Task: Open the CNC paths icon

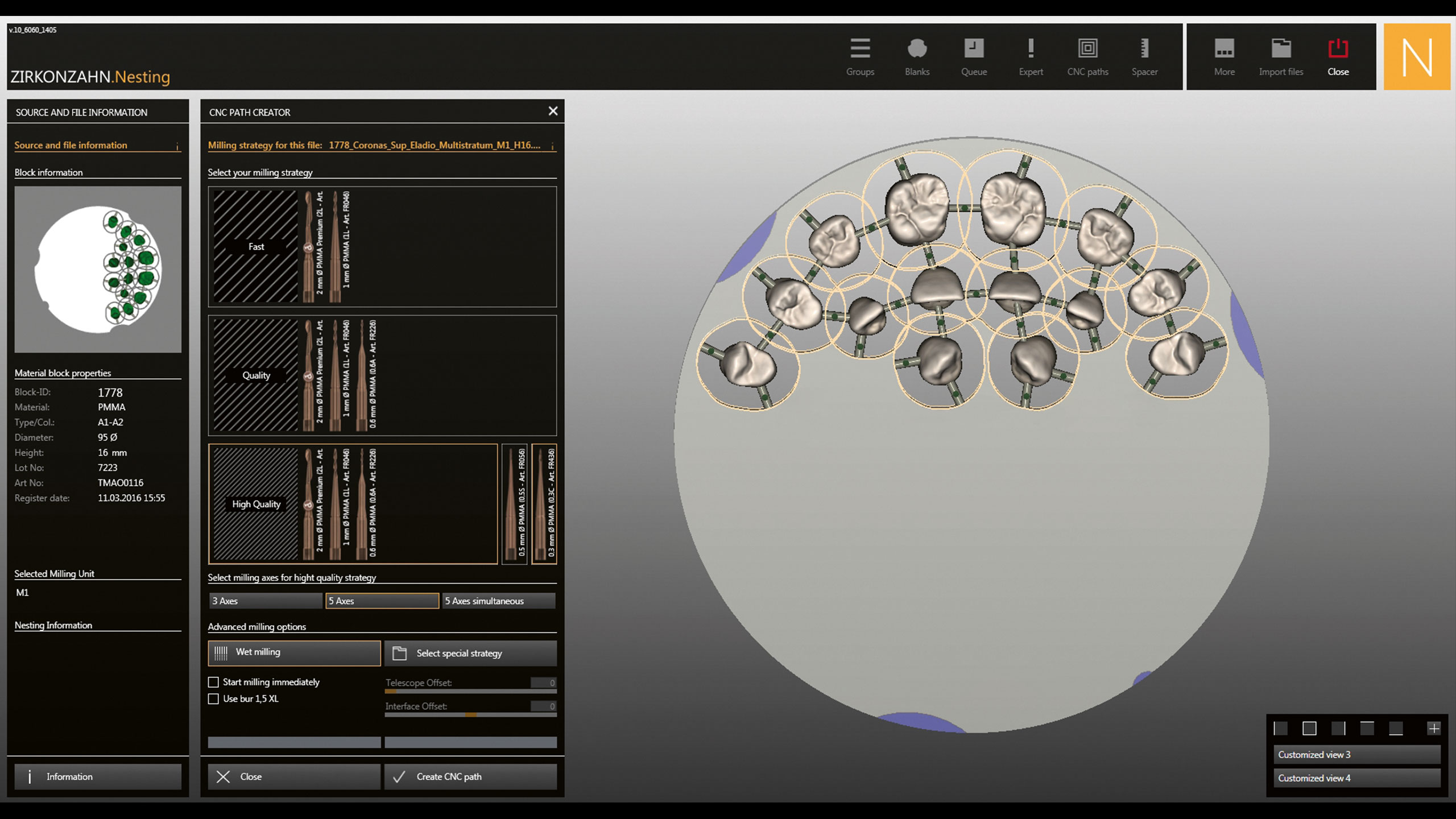Action: tap(1087, 49)
